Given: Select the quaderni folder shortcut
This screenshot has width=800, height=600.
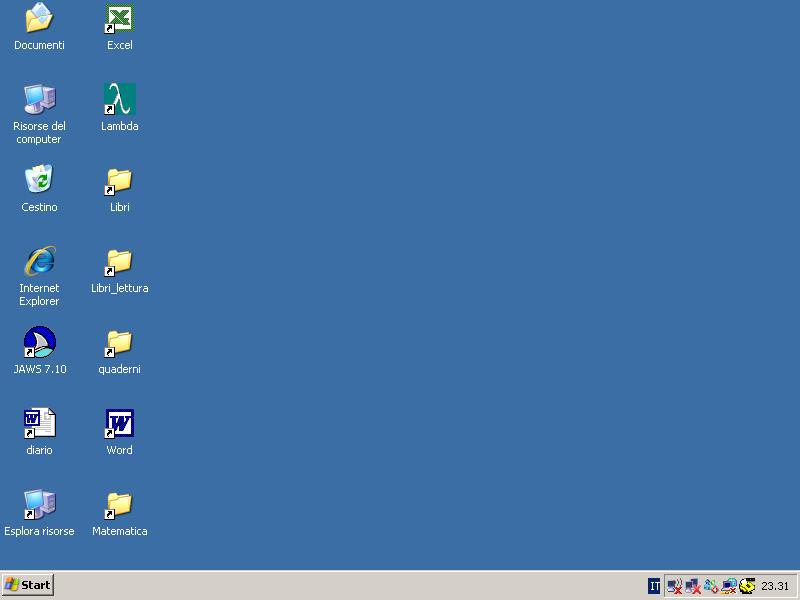Looking at the screenshot, I should 119,343.
